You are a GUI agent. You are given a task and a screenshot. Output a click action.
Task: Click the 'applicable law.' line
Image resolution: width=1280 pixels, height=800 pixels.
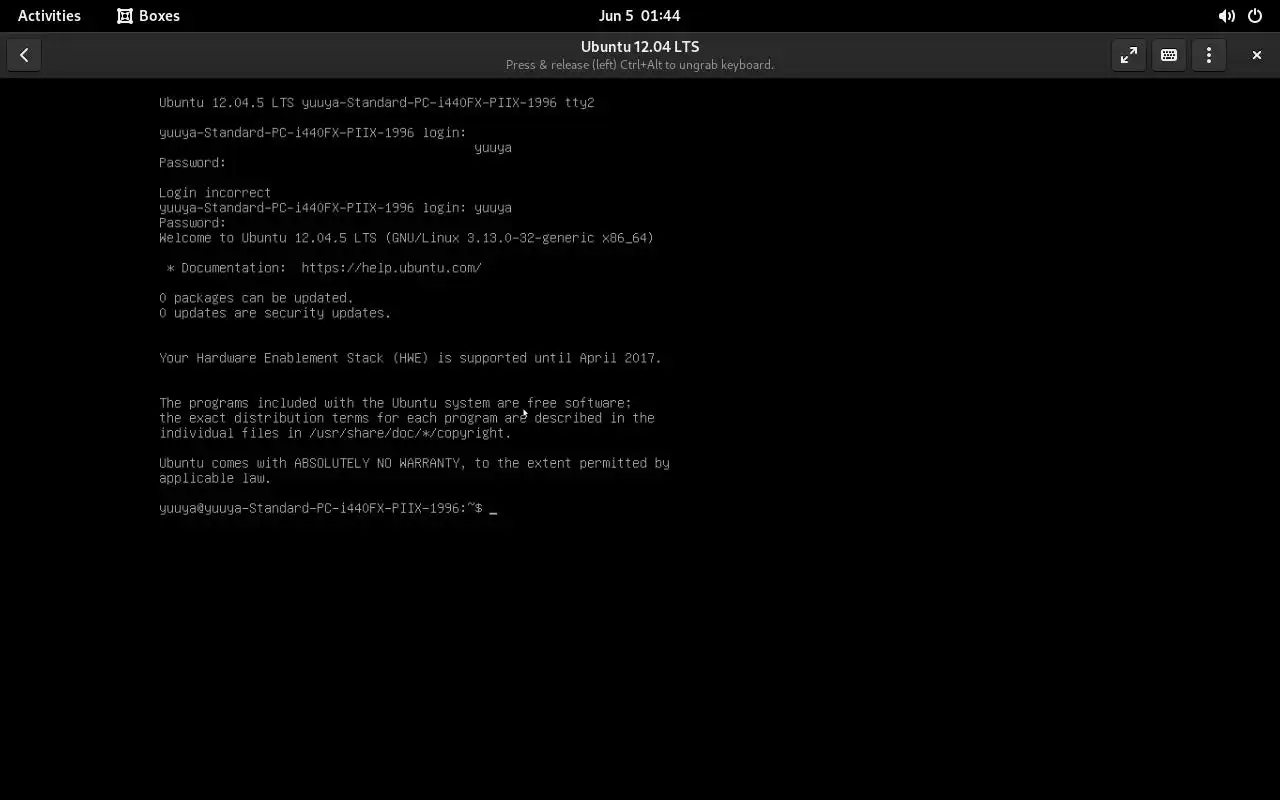(215, 478)
